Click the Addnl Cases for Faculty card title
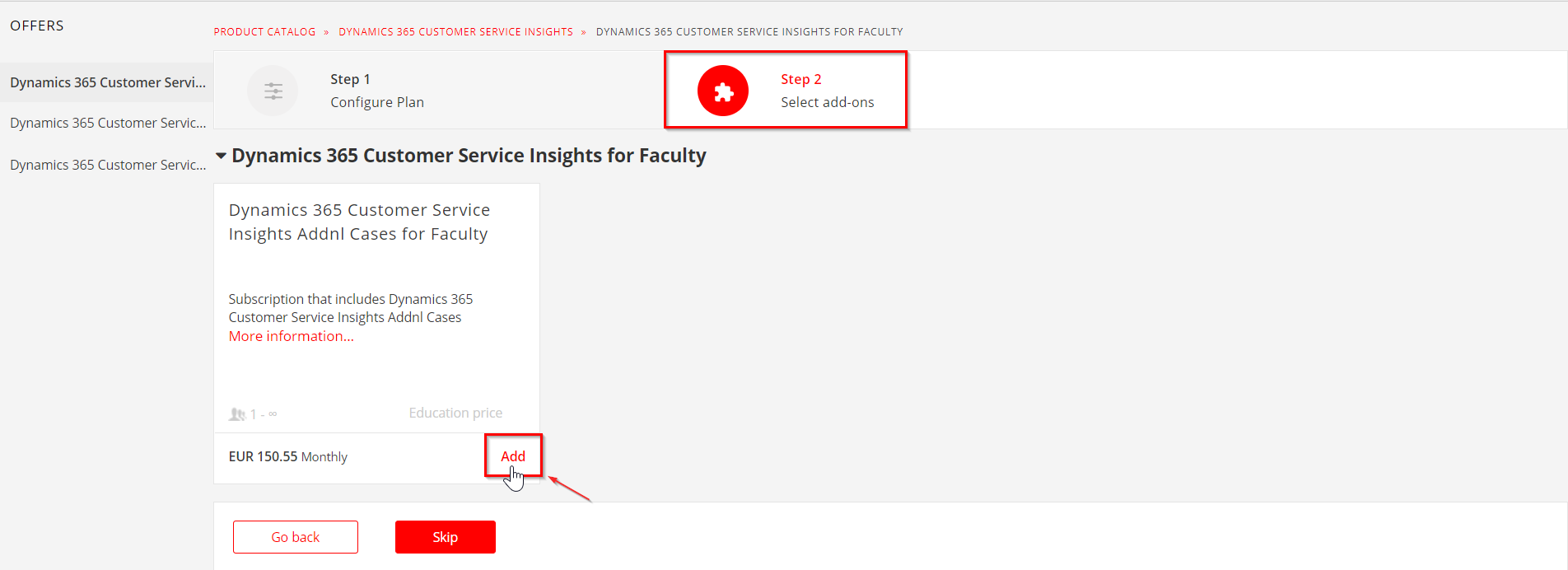The image size is (1568, 570). tap(359, 222)
